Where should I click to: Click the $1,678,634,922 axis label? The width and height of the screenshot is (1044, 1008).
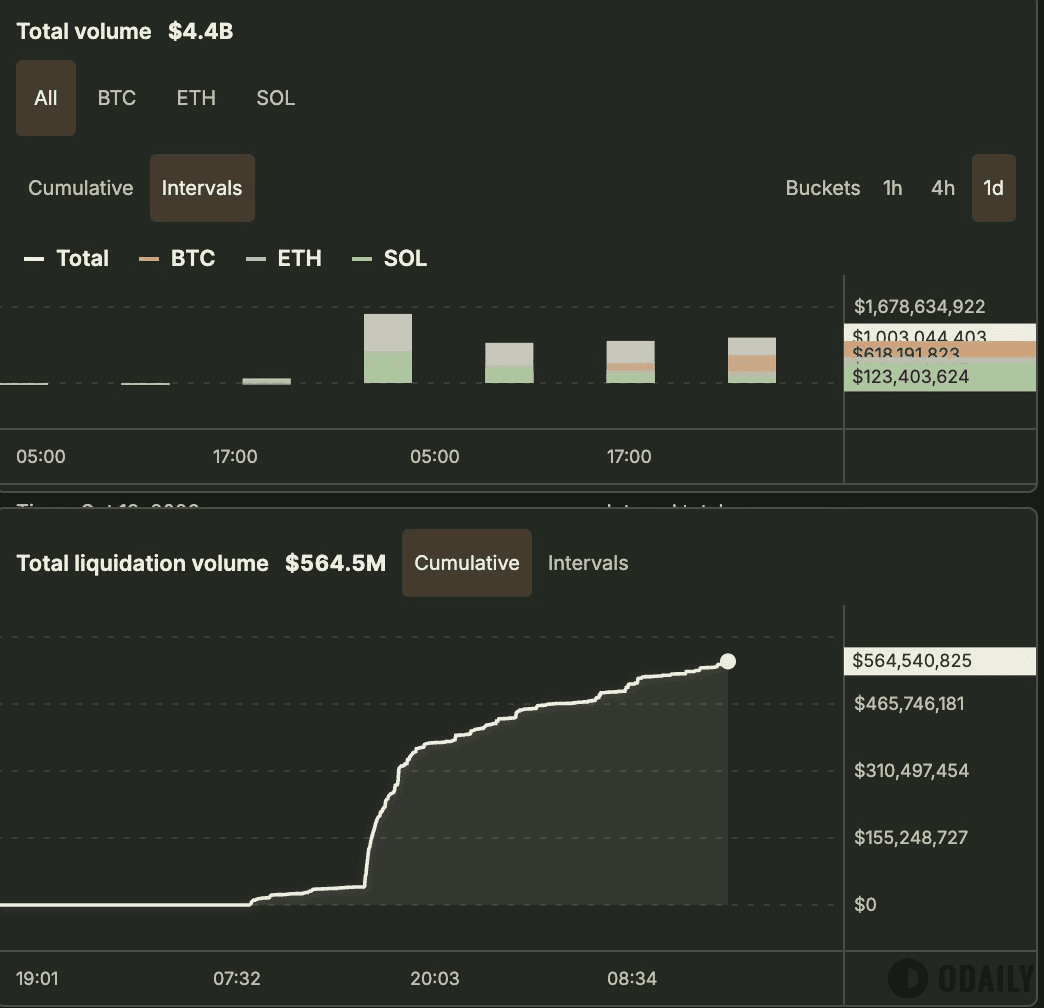tap(919, 306)
